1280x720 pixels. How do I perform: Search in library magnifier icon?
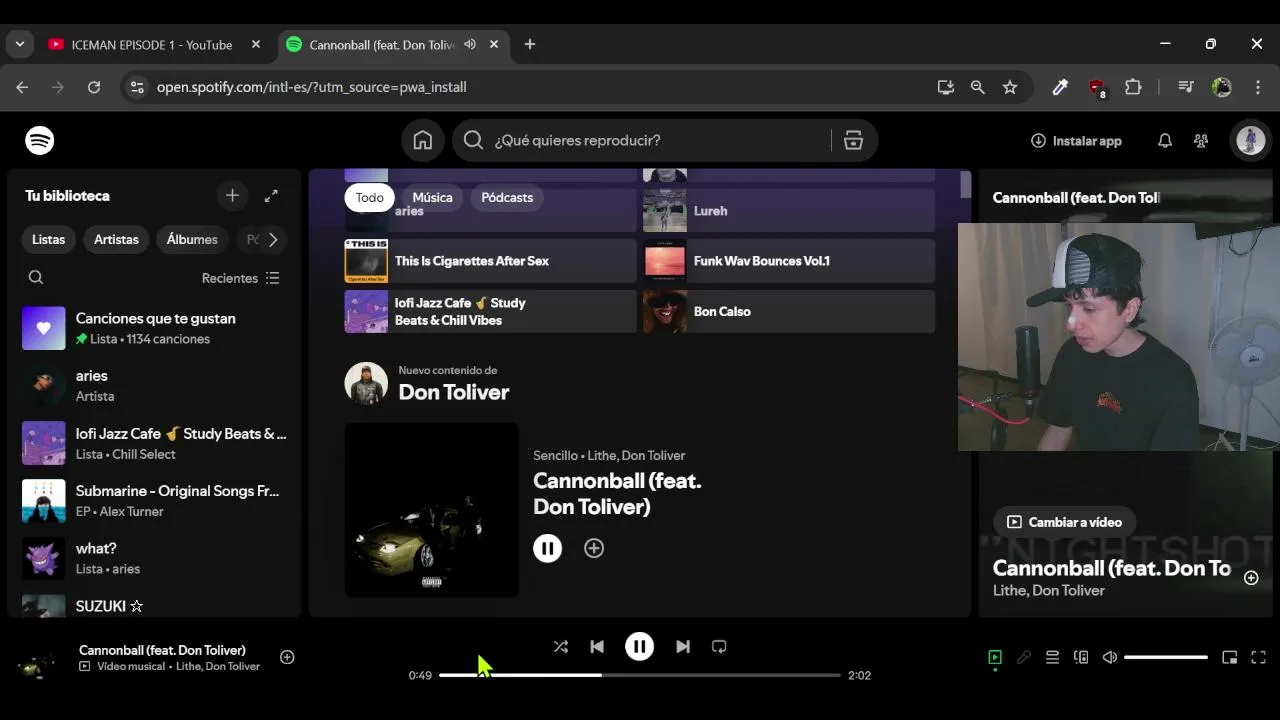36,277
